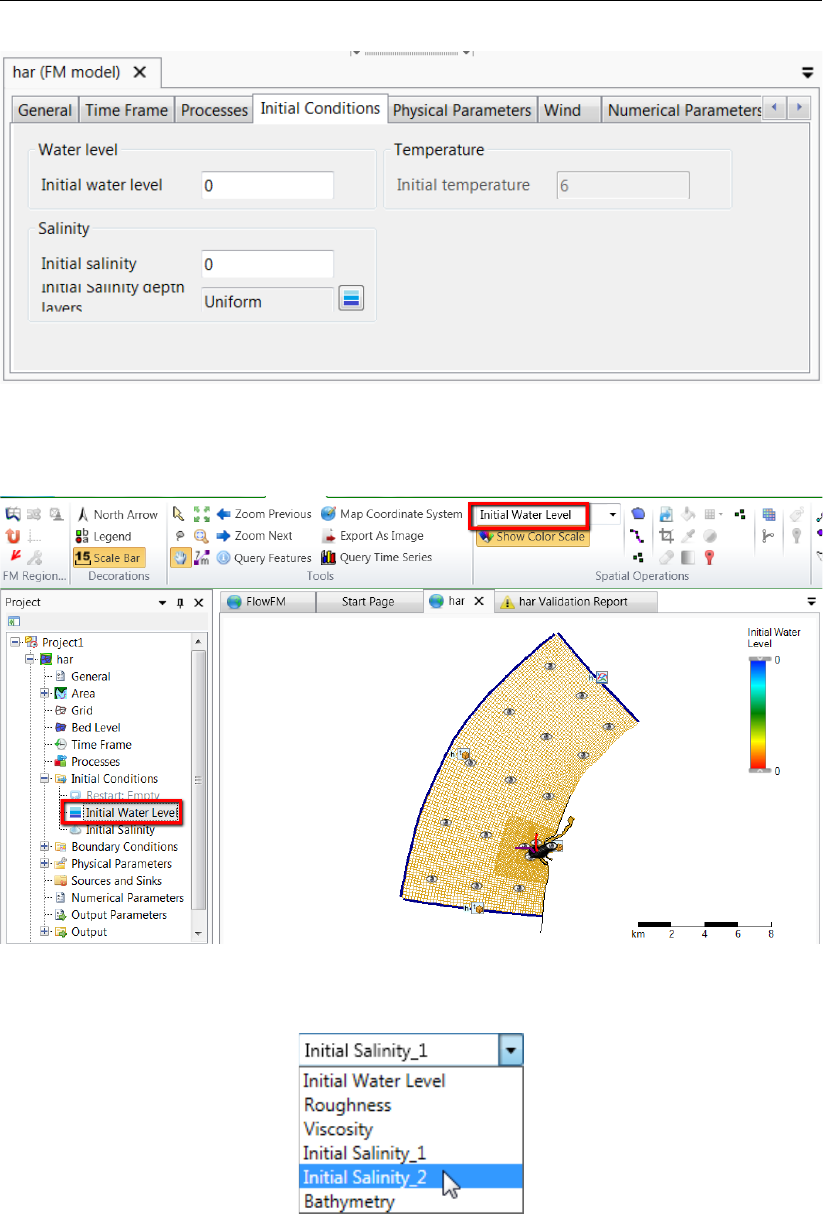Select Sources and Sinks tree item

pyautogui.click(x=115, y=880)
